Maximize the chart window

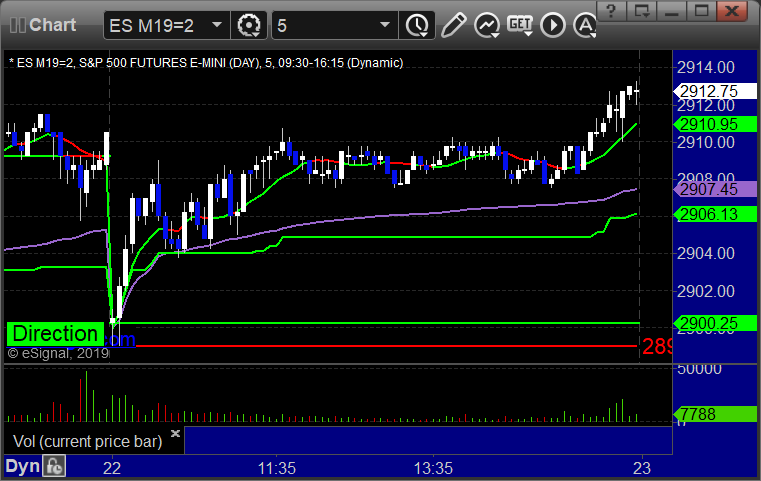(x=701, y=11)
